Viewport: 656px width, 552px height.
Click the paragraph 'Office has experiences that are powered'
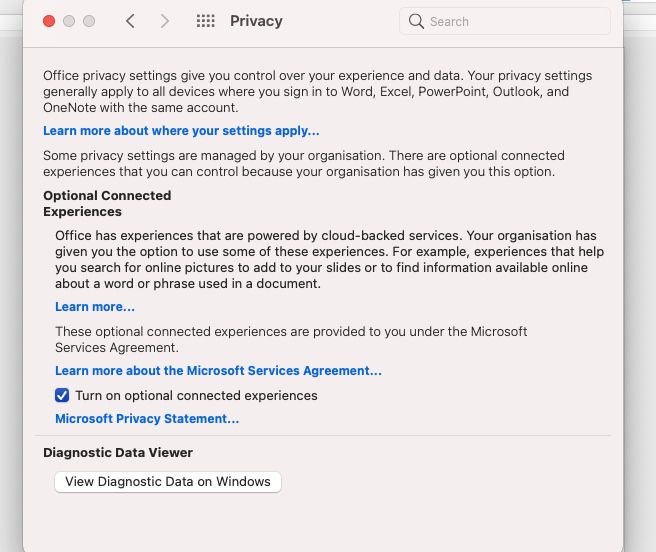[329, 259]
